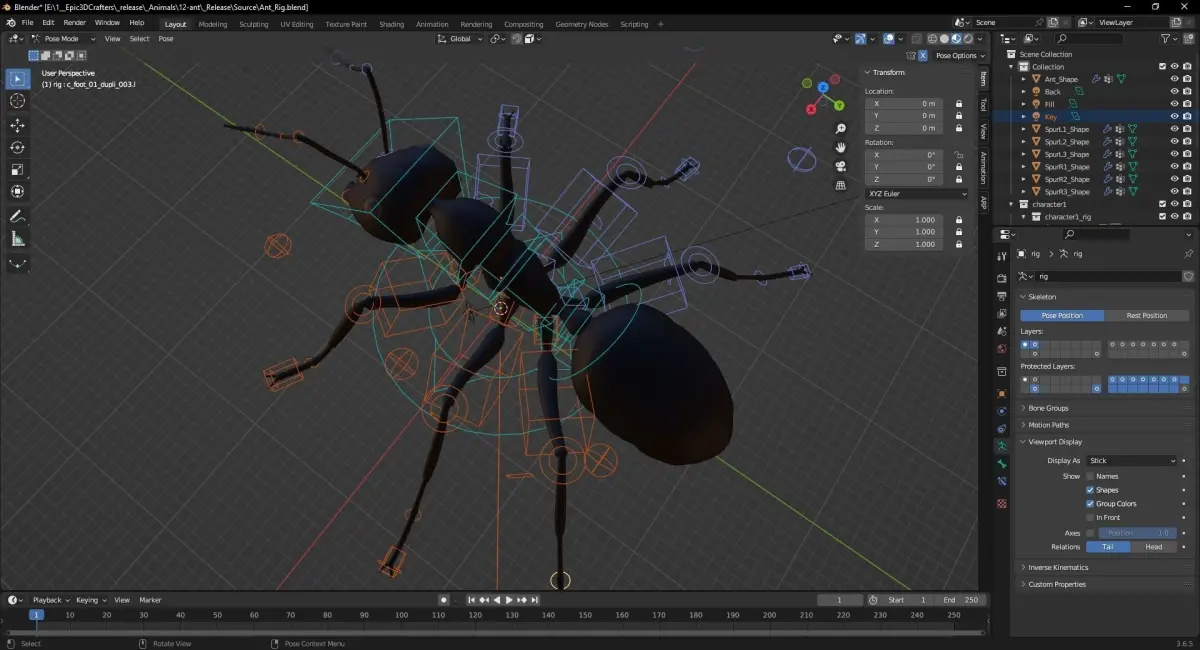Screen dimensions: 1200x650
Task: Switch to orthographic view grid icon
Action: coord(841,185)
